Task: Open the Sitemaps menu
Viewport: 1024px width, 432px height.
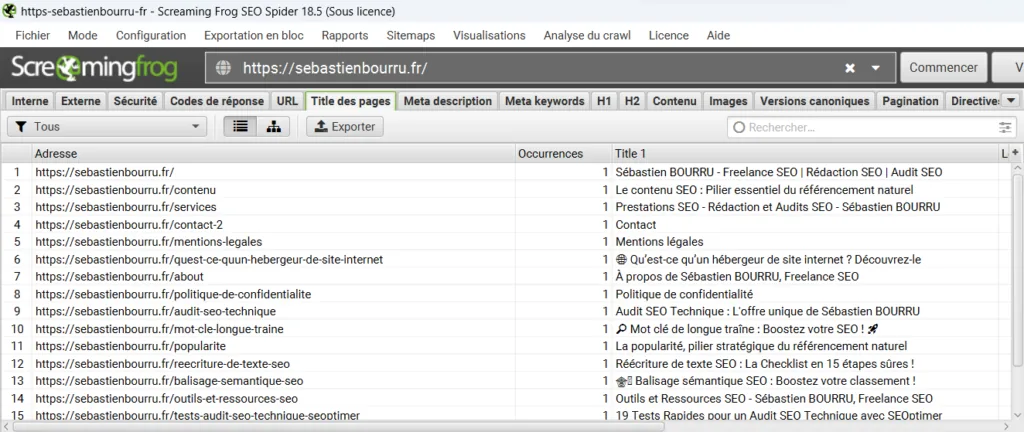Action: (411, 35)
